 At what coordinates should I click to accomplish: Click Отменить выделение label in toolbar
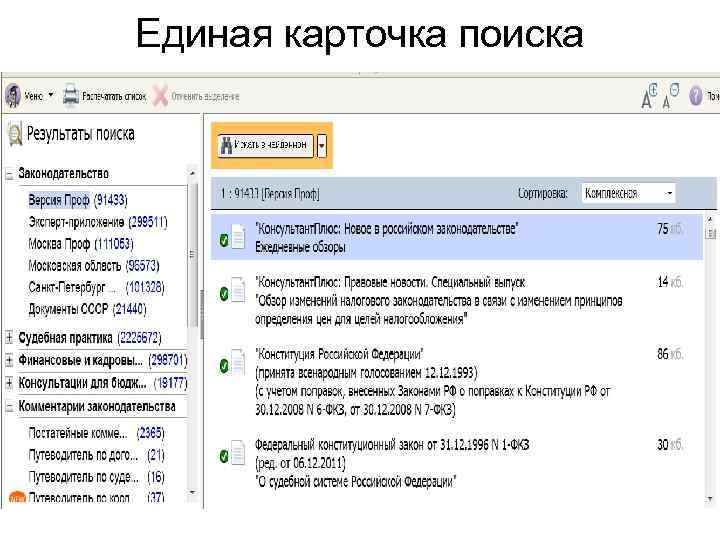point(205,96)
